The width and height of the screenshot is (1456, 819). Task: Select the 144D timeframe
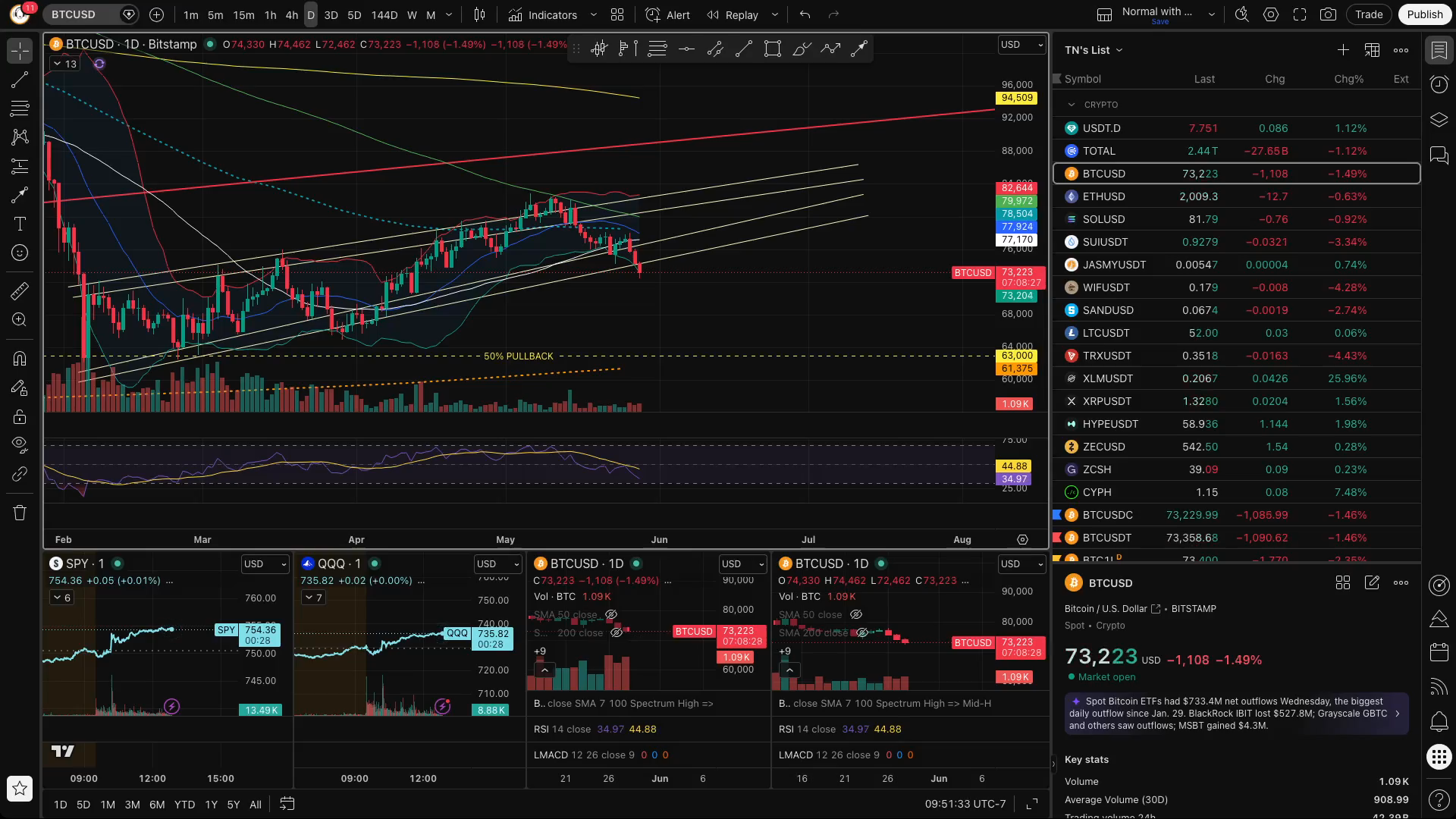pos(384,14)
